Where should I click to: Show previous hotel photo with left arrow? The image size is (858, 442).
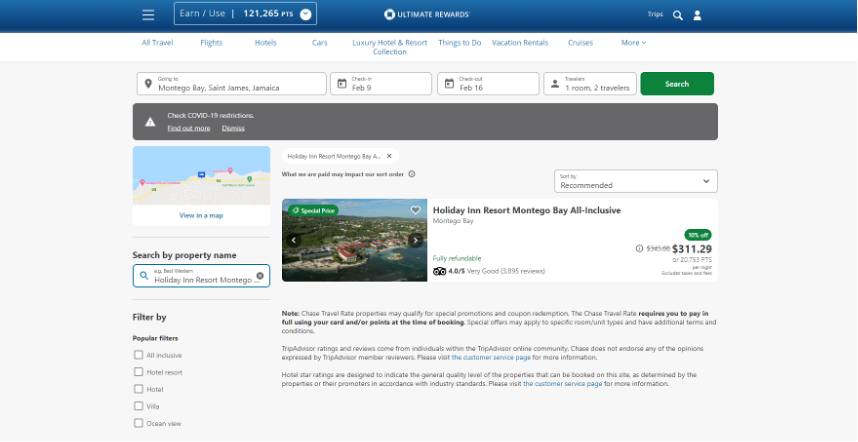click(x=294, y=240)
